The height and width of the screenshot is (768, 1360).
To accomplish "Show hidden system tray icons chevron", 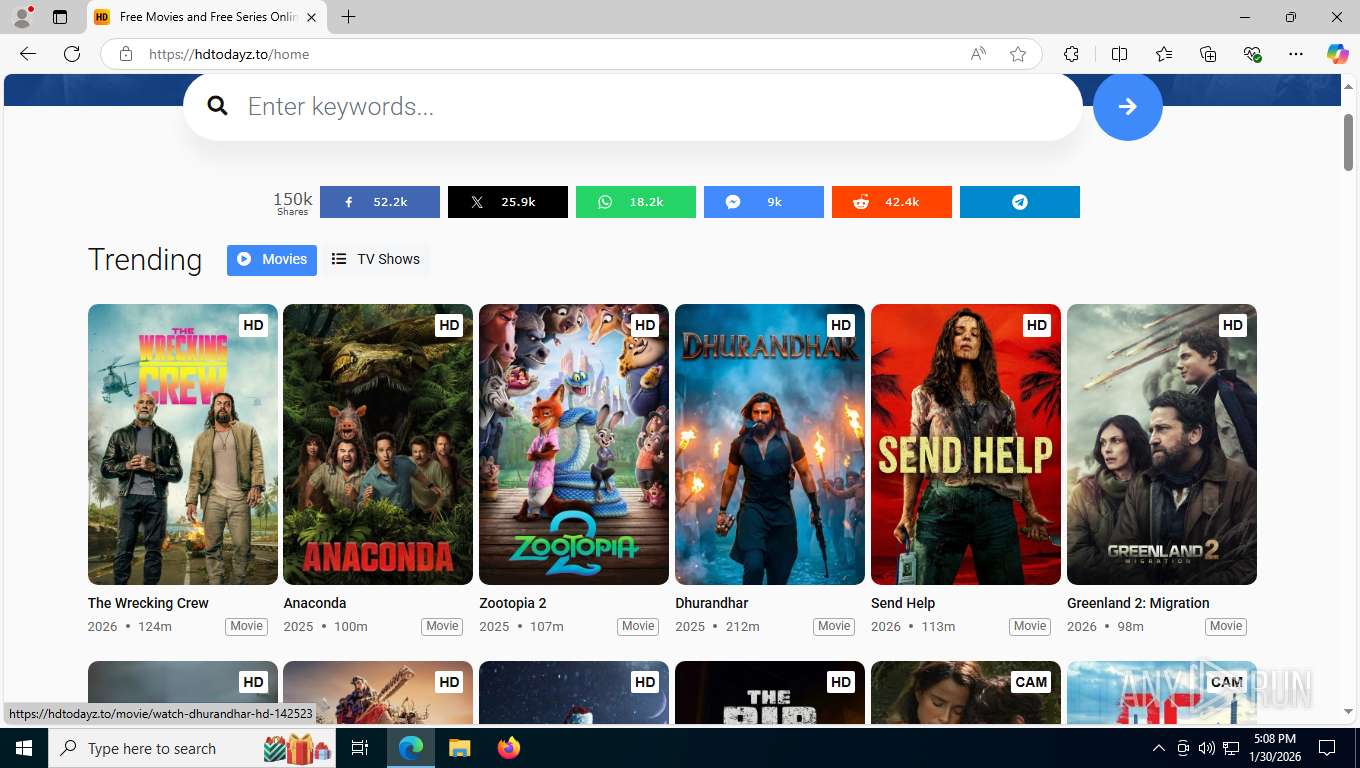I will [1158, 748].
